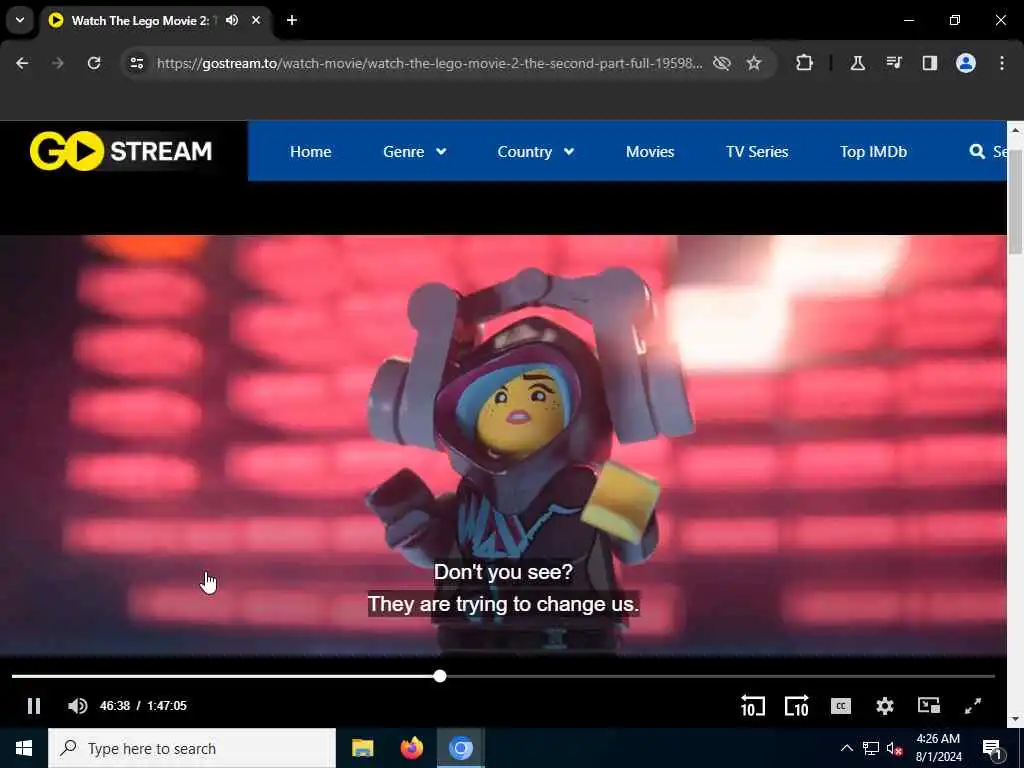Toggle closed captions with CC button
This screenshot has width=1024, height=768.
click(840, 706)
